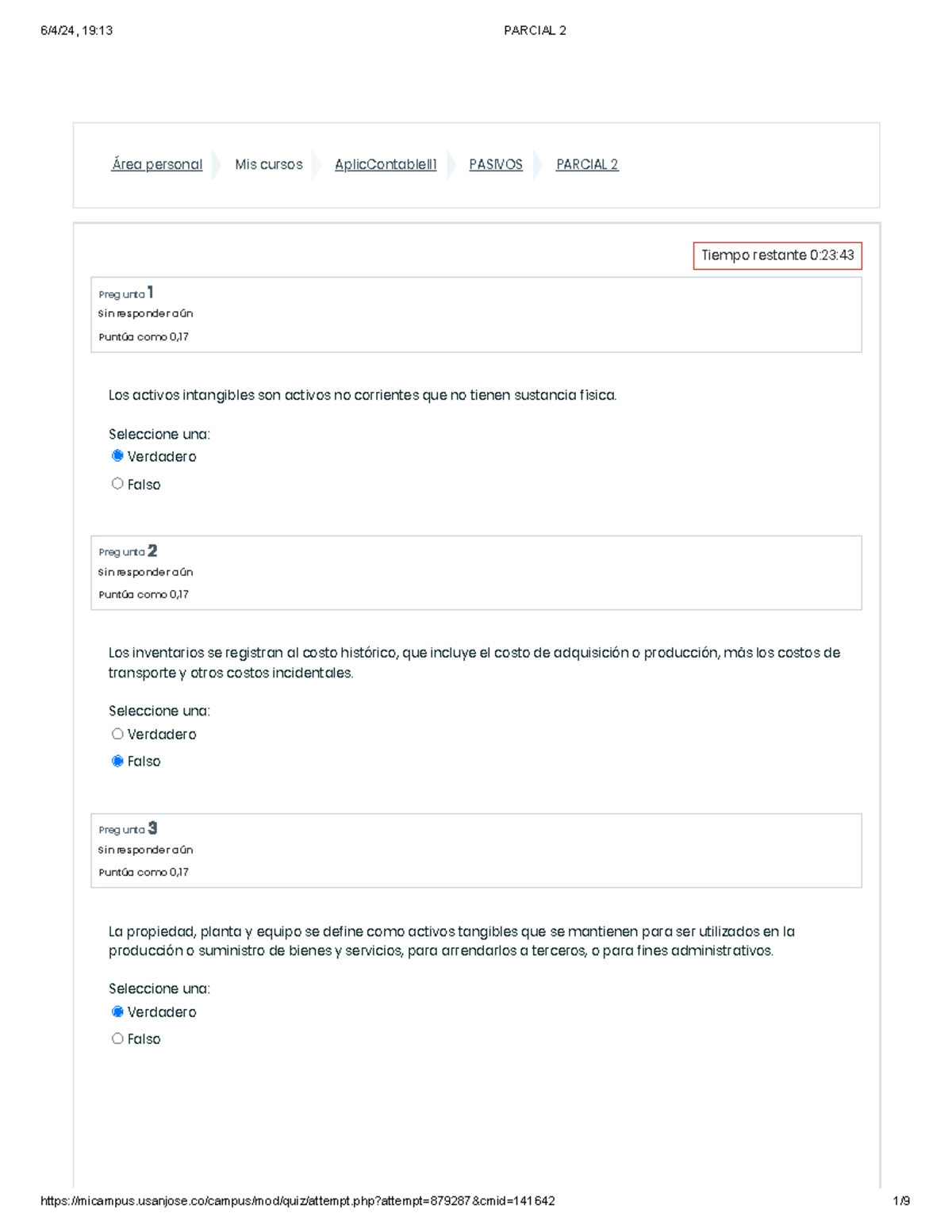Choose Falso for question 2
Screen dimensions: 952x1232
point(118,762)
